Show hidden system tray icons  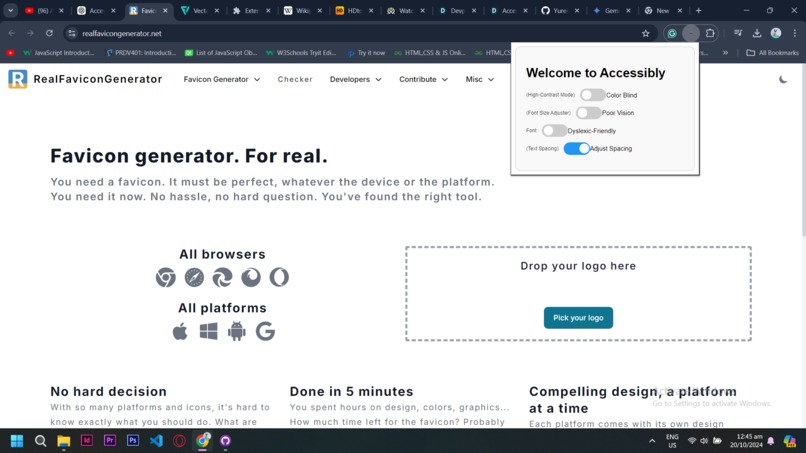(652, 441)
